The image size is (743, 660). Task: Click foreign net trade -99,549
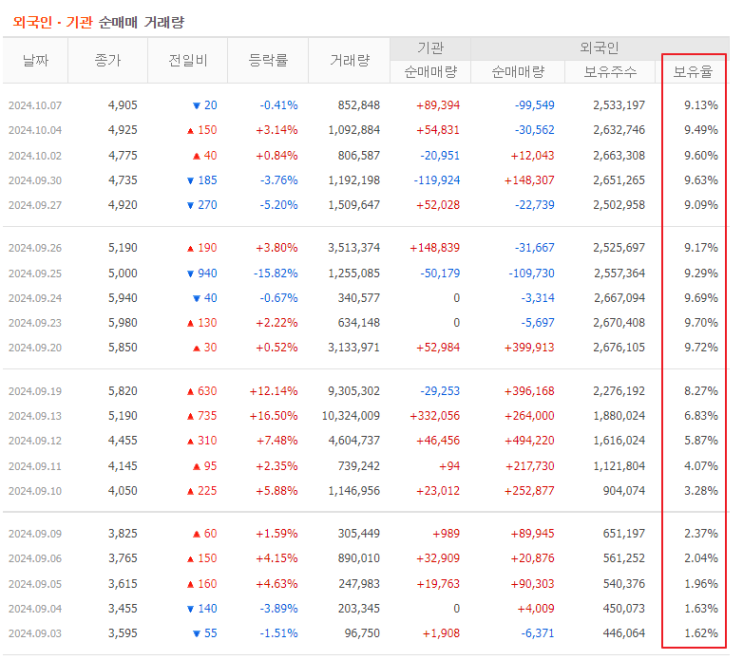click(535, 105)
